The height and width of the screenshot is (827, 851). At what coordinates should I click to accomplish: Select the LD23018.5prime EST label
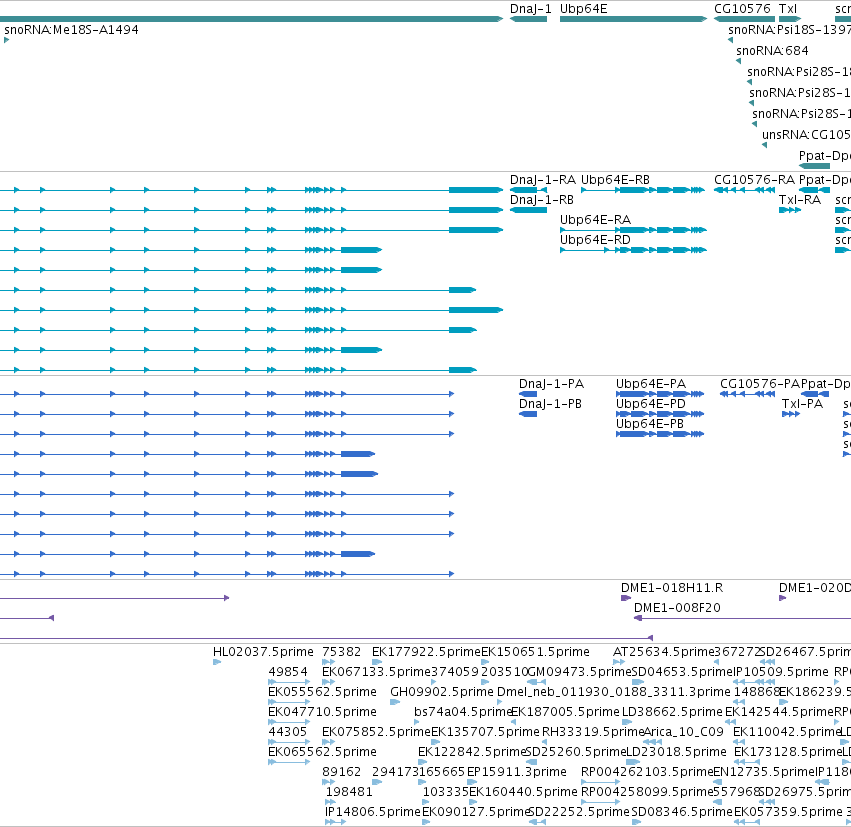point(676,752)
